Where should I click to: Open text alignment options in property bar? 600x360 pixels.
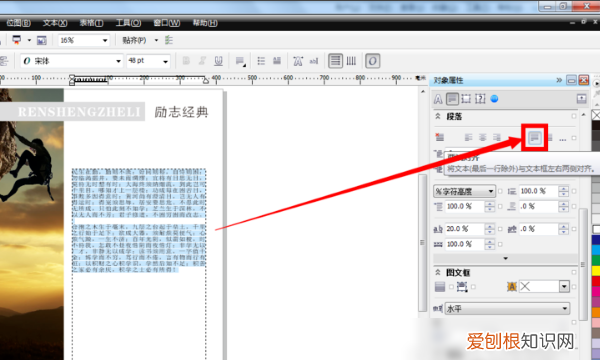pos(240,61)
